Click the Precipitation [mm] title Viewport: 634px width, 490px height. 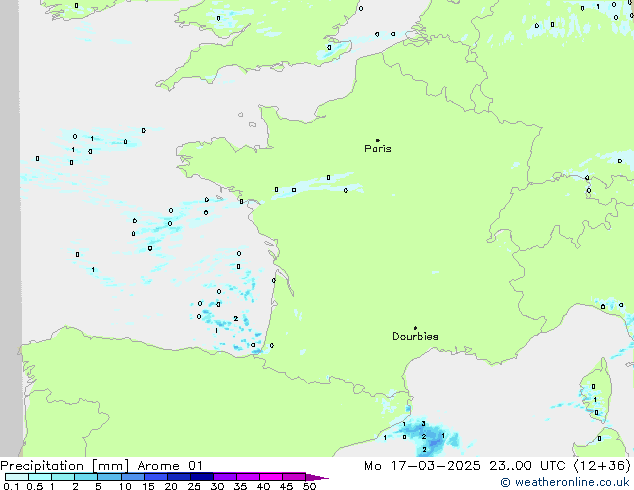65,466
